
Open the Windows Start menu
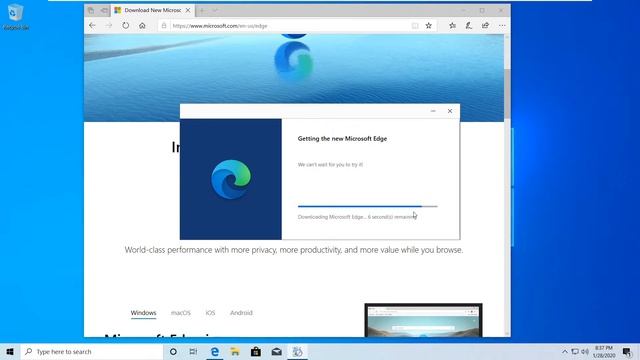[10, 352]
